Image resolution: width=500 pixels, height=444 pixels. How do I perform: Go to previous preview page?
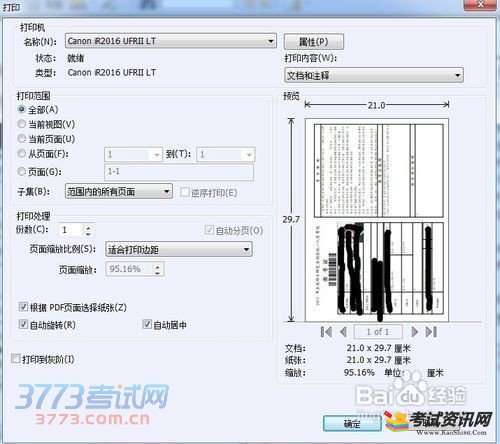[343, 332]
